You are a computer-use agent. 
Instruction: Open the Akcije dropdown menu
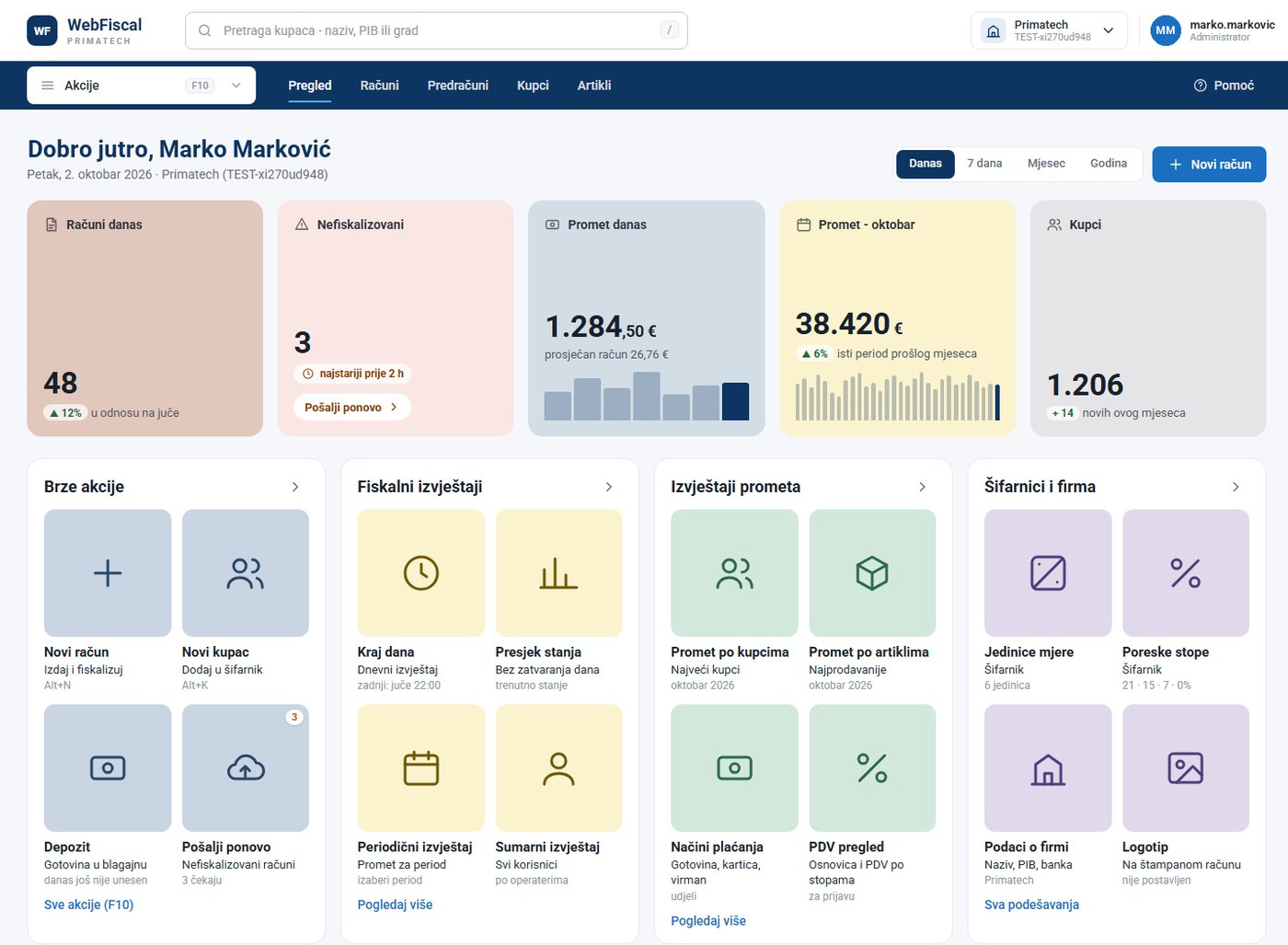click(142, 86)
